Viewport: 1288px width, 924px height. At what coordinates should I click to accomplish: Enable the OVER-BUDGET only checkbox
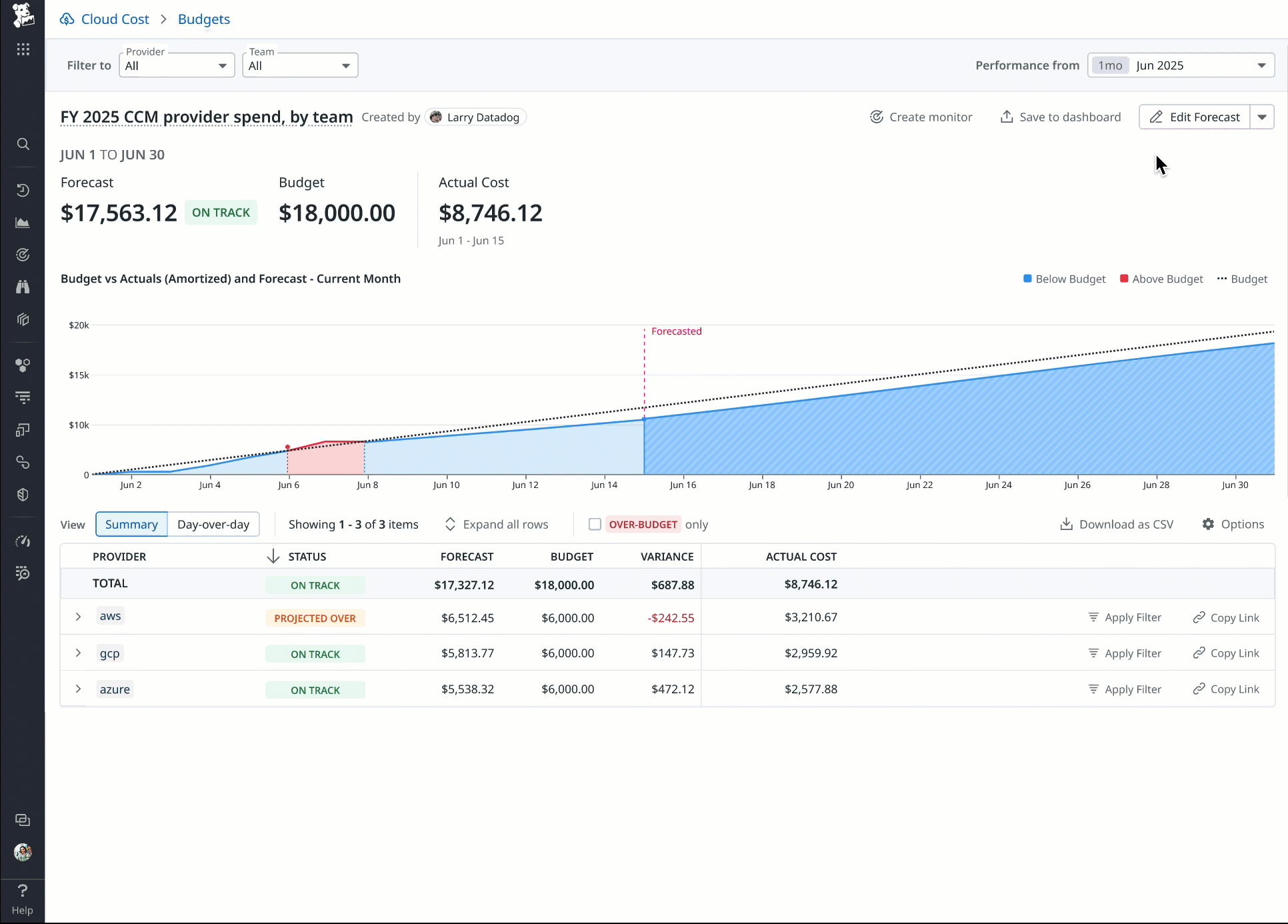tap(595, 525)
